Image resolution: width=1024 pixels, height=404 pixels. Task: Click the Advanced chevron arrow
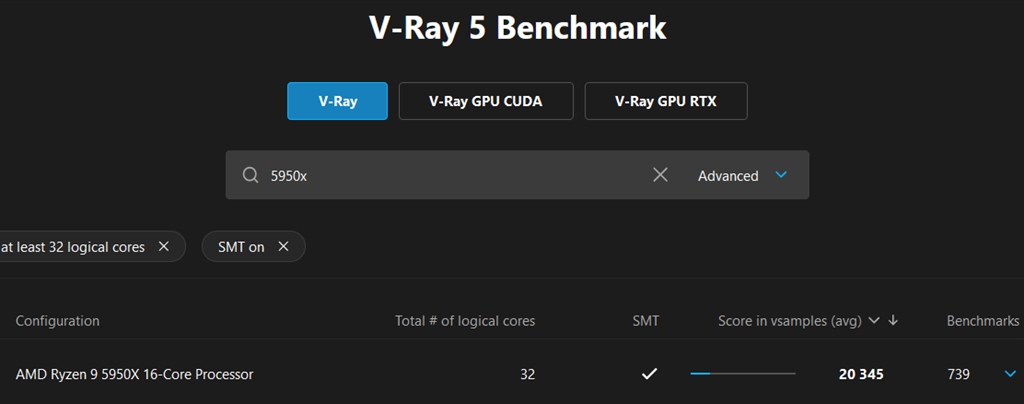pyautogui.click(x=781, y=175)
